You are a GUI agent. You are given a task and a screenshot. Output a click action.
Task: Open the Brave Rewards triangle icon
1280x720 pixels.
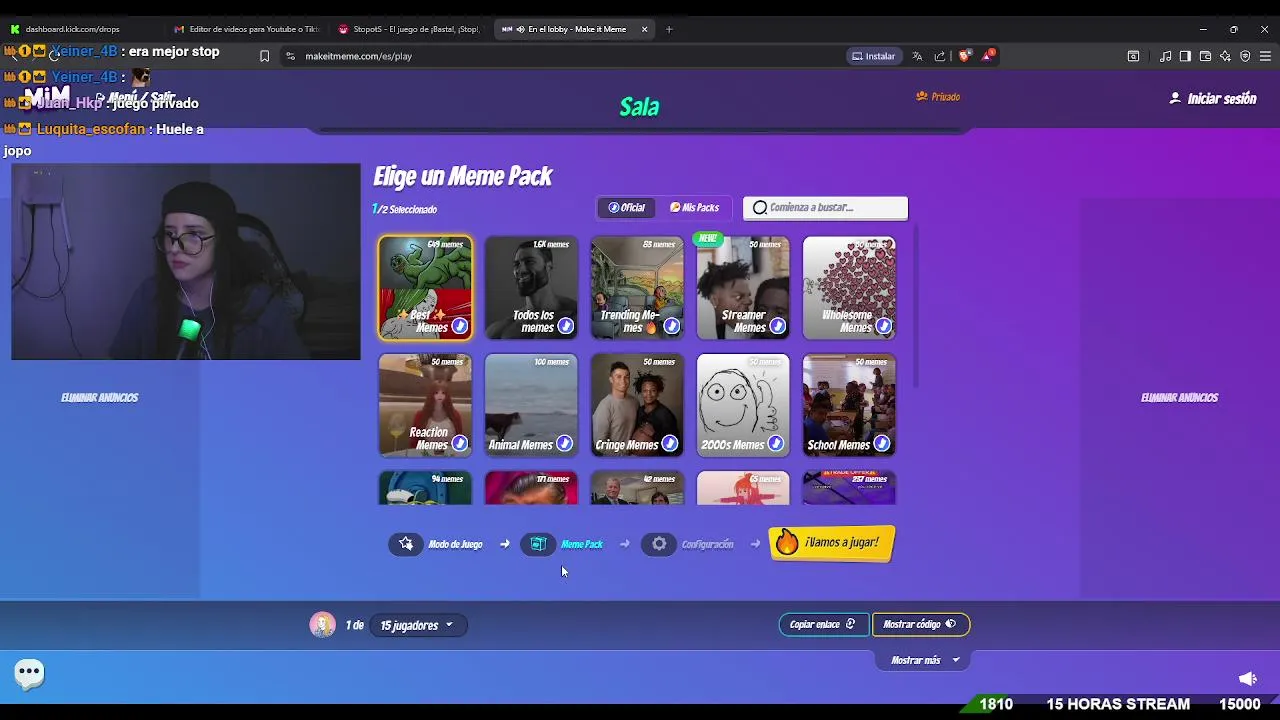tap(987, 56)
